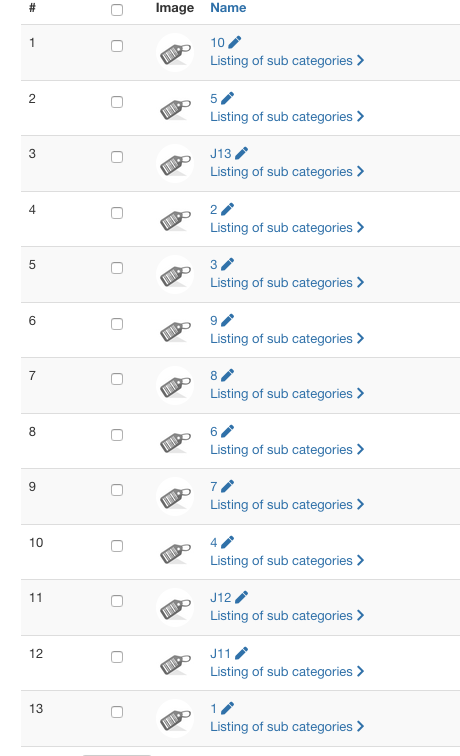This screenshot has height=756, width=460.
Task: Click the tag image thumbnail in row 13
Action: pos(175,718)
